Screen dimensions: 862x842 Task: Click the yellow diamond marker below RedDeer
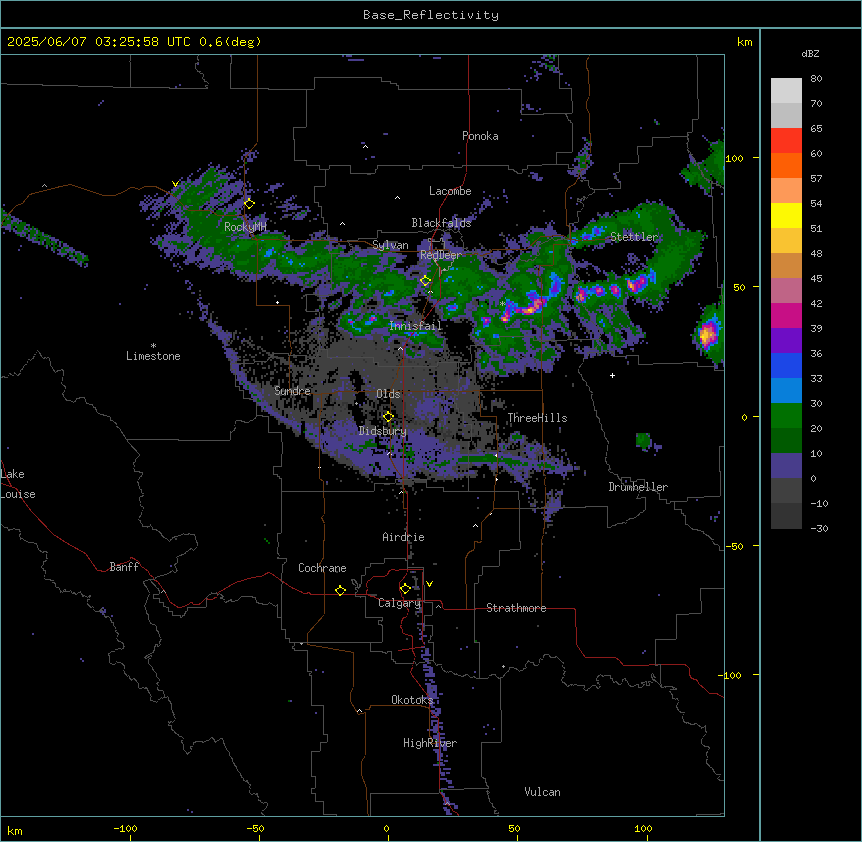425,281
